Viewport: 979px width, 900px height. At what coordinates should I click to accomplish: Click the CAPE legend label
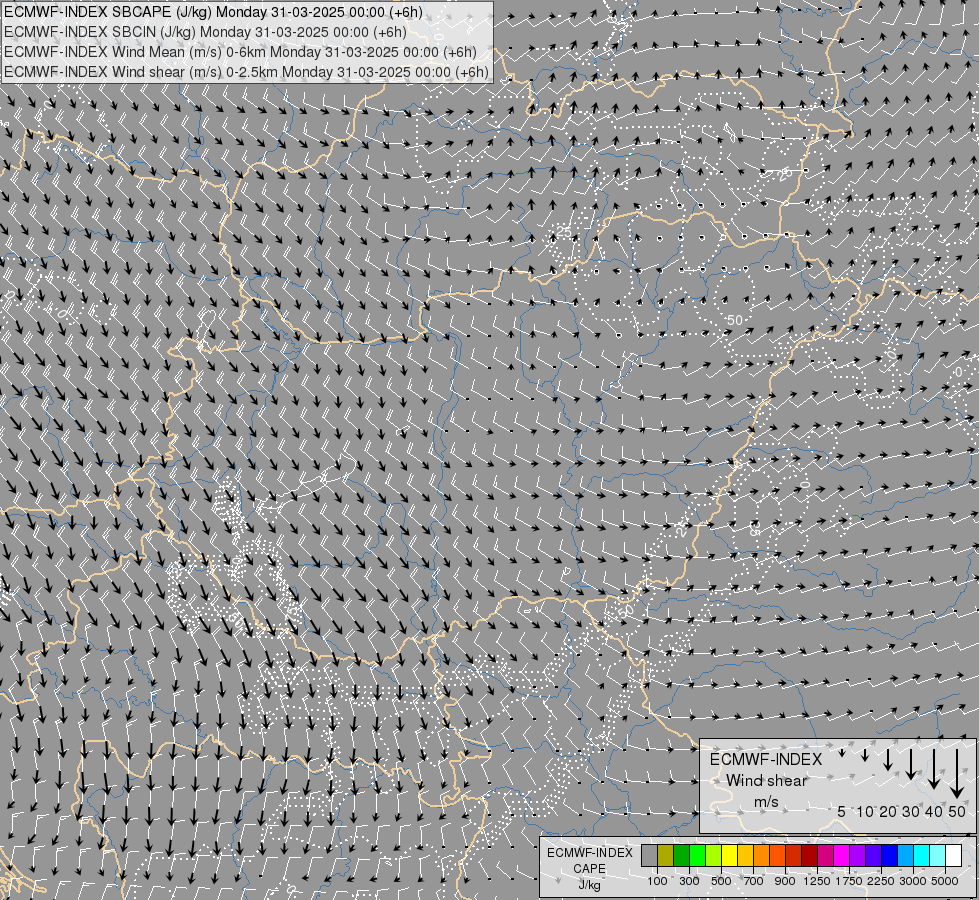coord(589,869)
